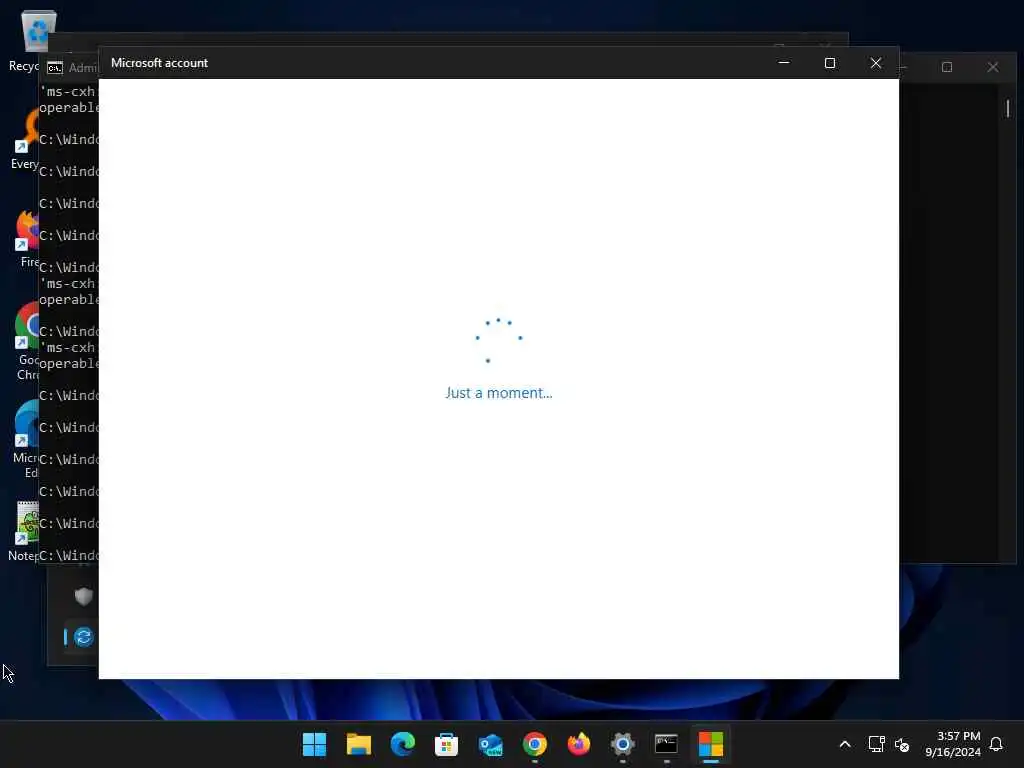Open the network status tray icon
This screenshot has width=1024, height=768.
point(876,744)
